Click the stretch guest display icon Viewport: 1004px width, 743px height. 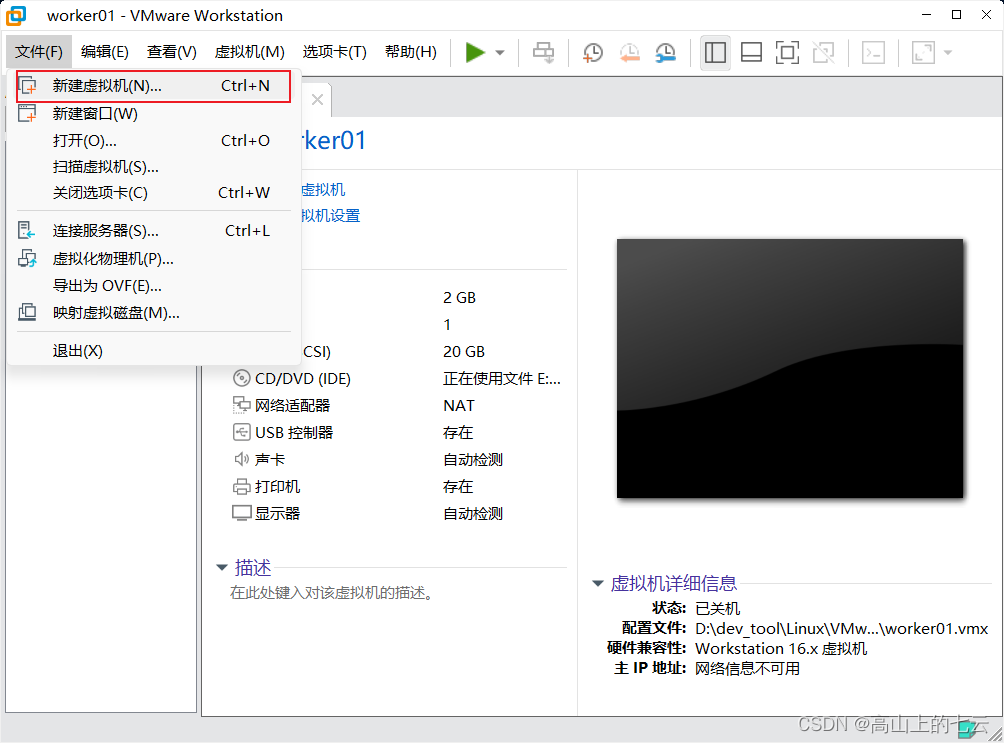[x=923, y=53]
